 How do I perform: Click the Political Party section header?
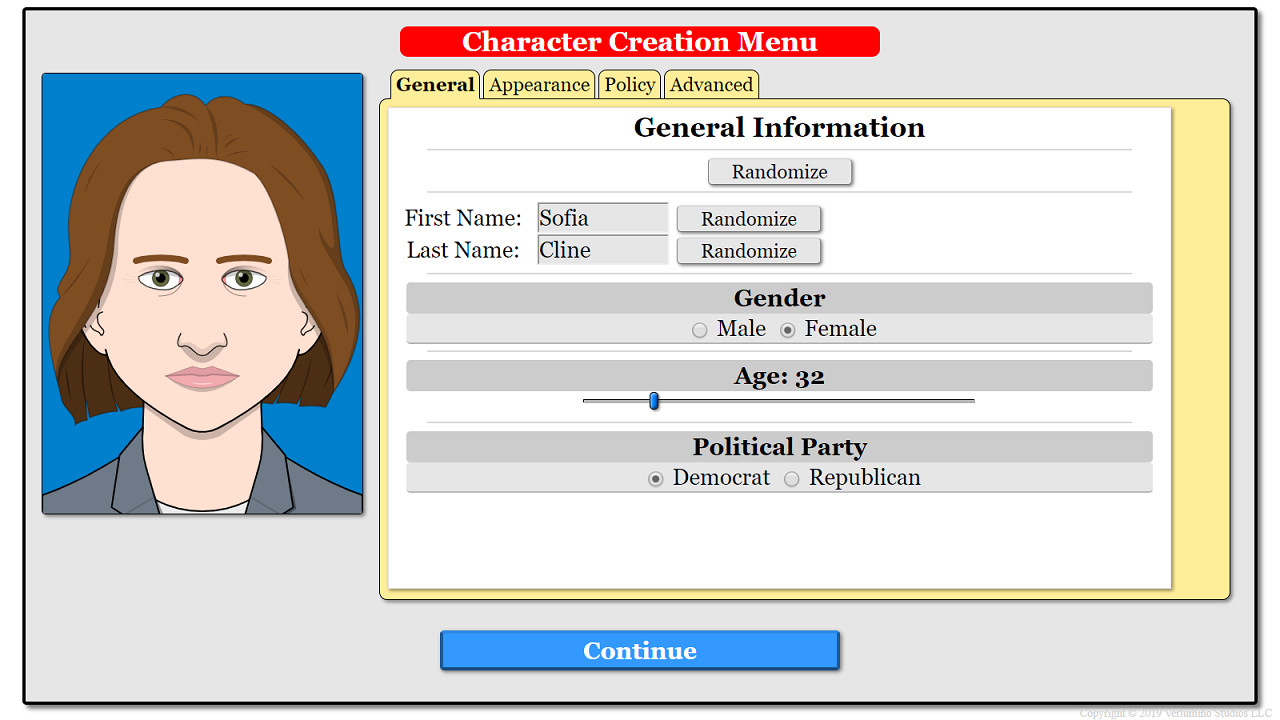779,446
